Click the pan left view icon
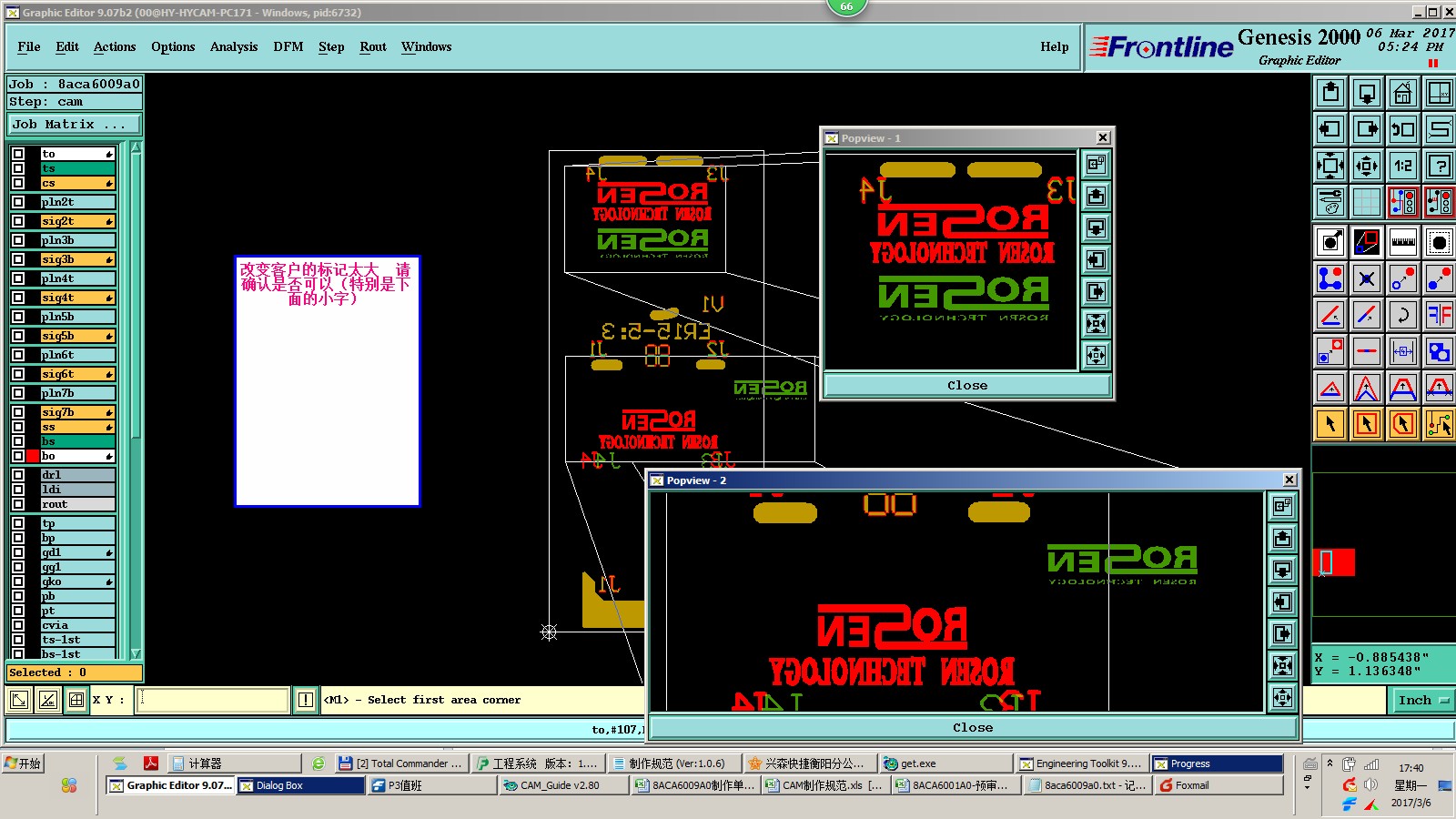The height and width of the screenshot is (819, 1456). (x=1330, y=129)
